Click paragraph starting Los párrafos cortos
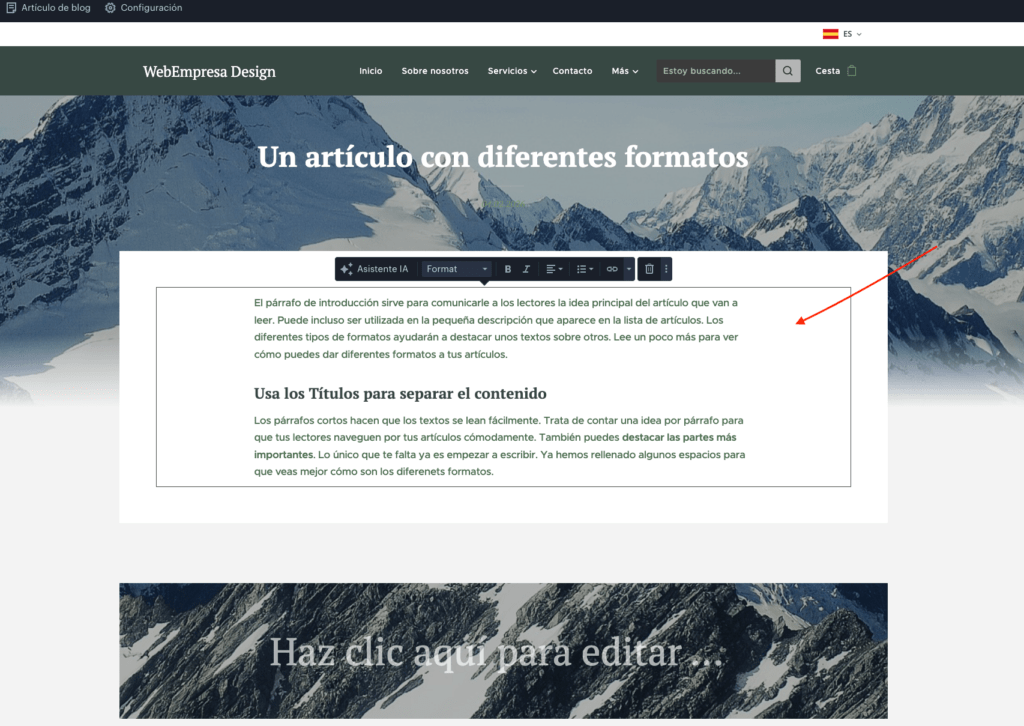1024x726 pixels. click(500, 446)
